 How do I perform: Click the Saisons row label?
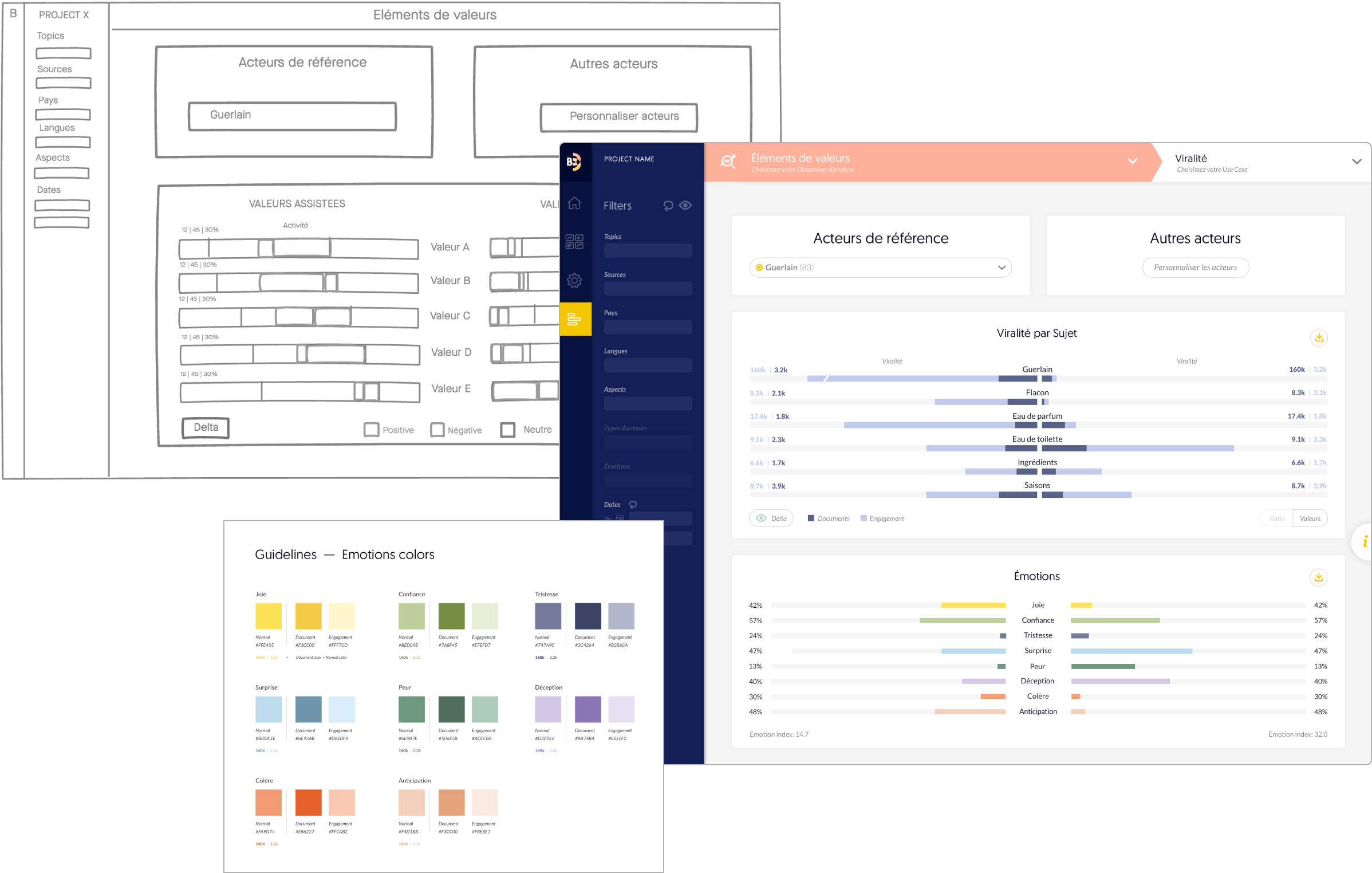click(1037, 485)
